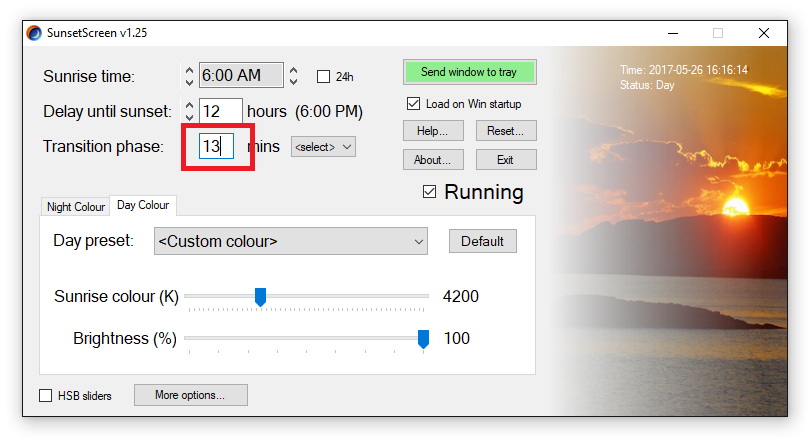
Task: Uncheck the Running checkbox
Action: click(x=430, y=192)
